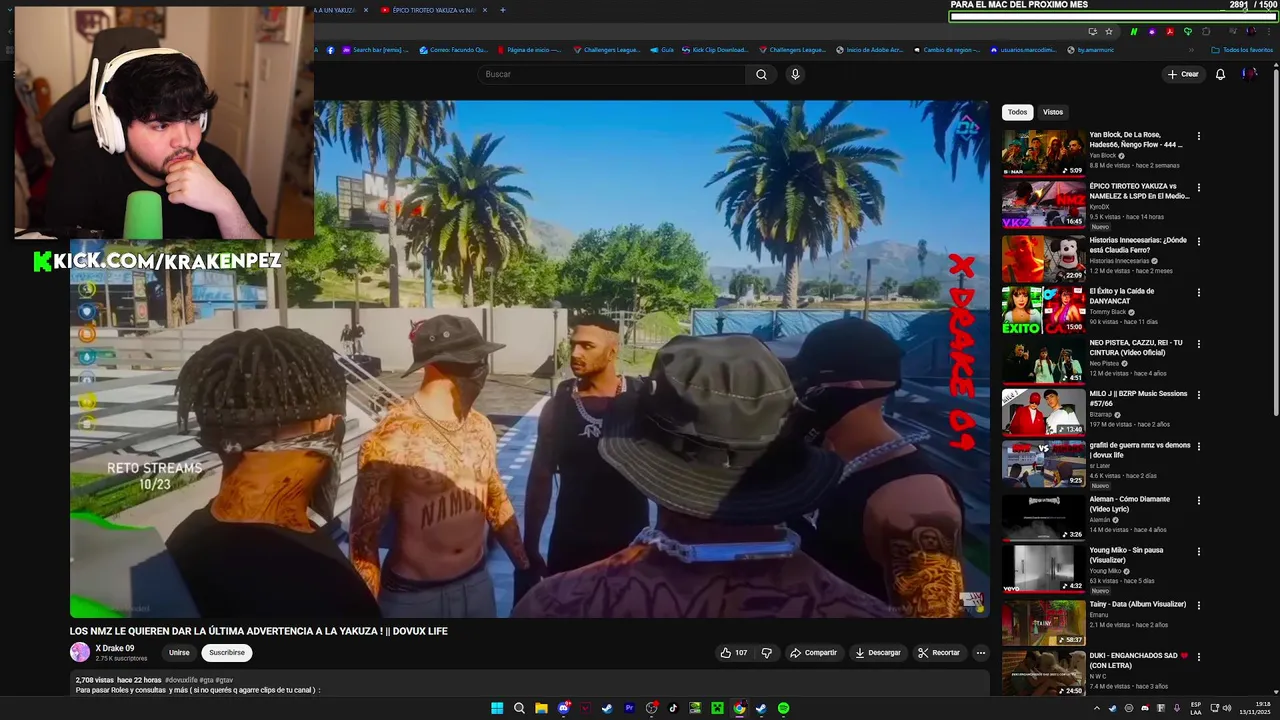
Task: Open Inicio de Adobe Acr bookmark
Action: [869, 49]
